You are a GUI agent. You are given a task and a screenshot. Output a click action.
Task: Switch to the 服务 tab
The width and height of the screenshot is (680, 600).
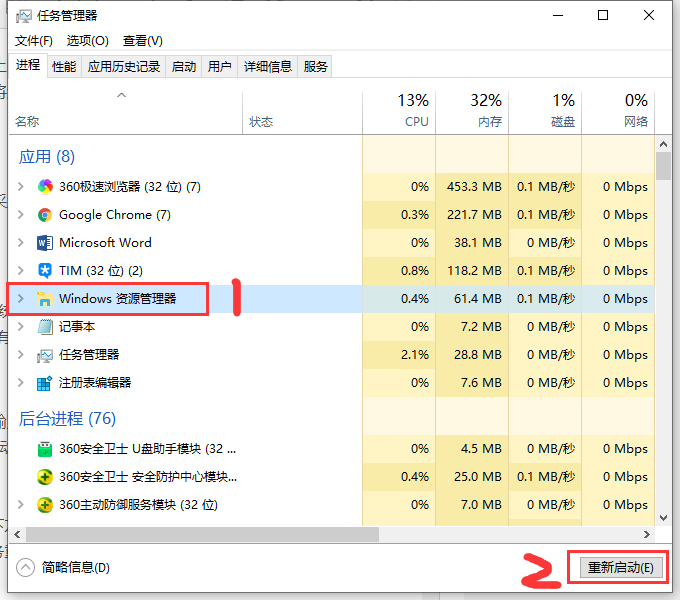[315, 67]
